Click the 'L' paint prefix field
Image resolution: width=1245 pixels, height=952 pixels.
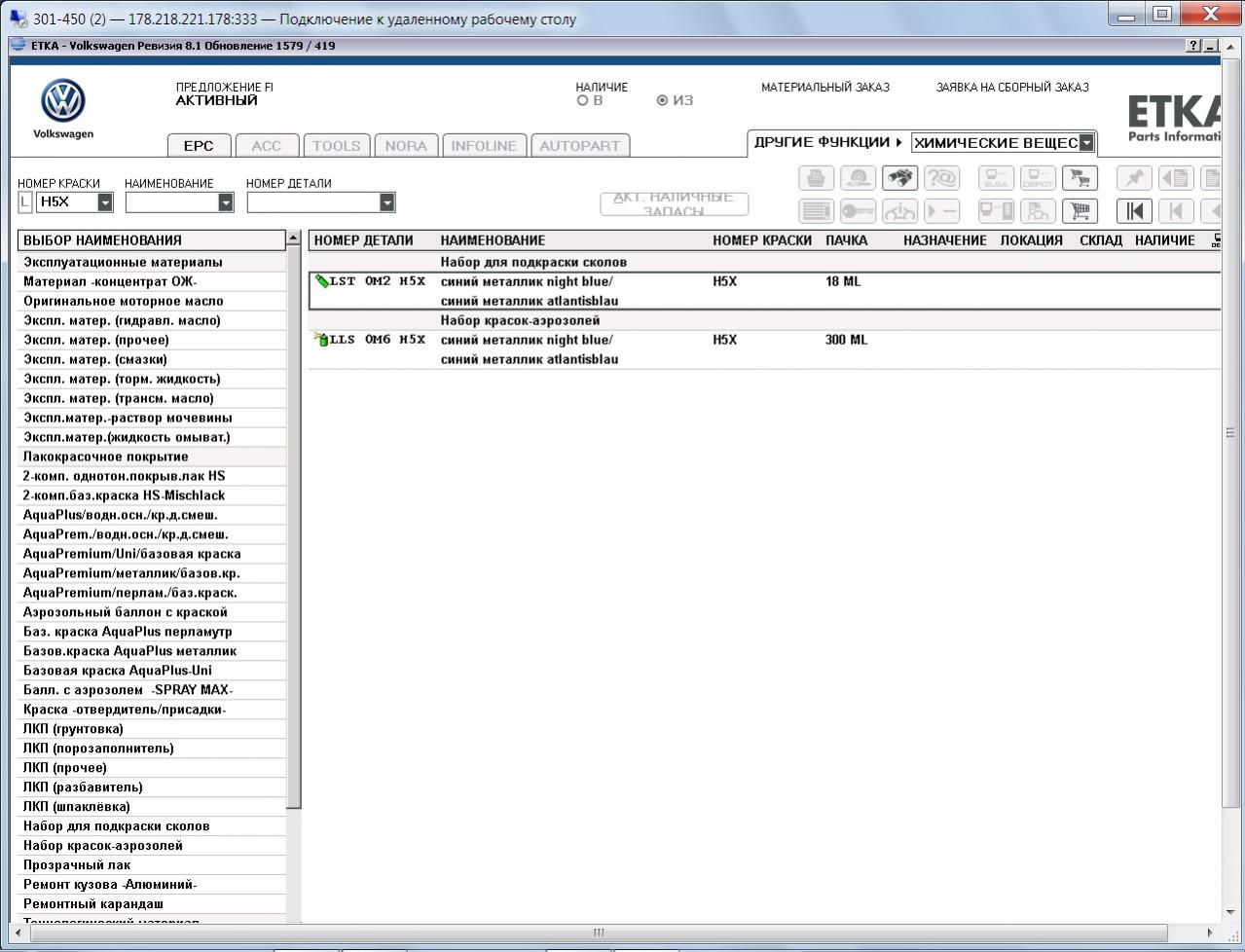tap(24, 202)
